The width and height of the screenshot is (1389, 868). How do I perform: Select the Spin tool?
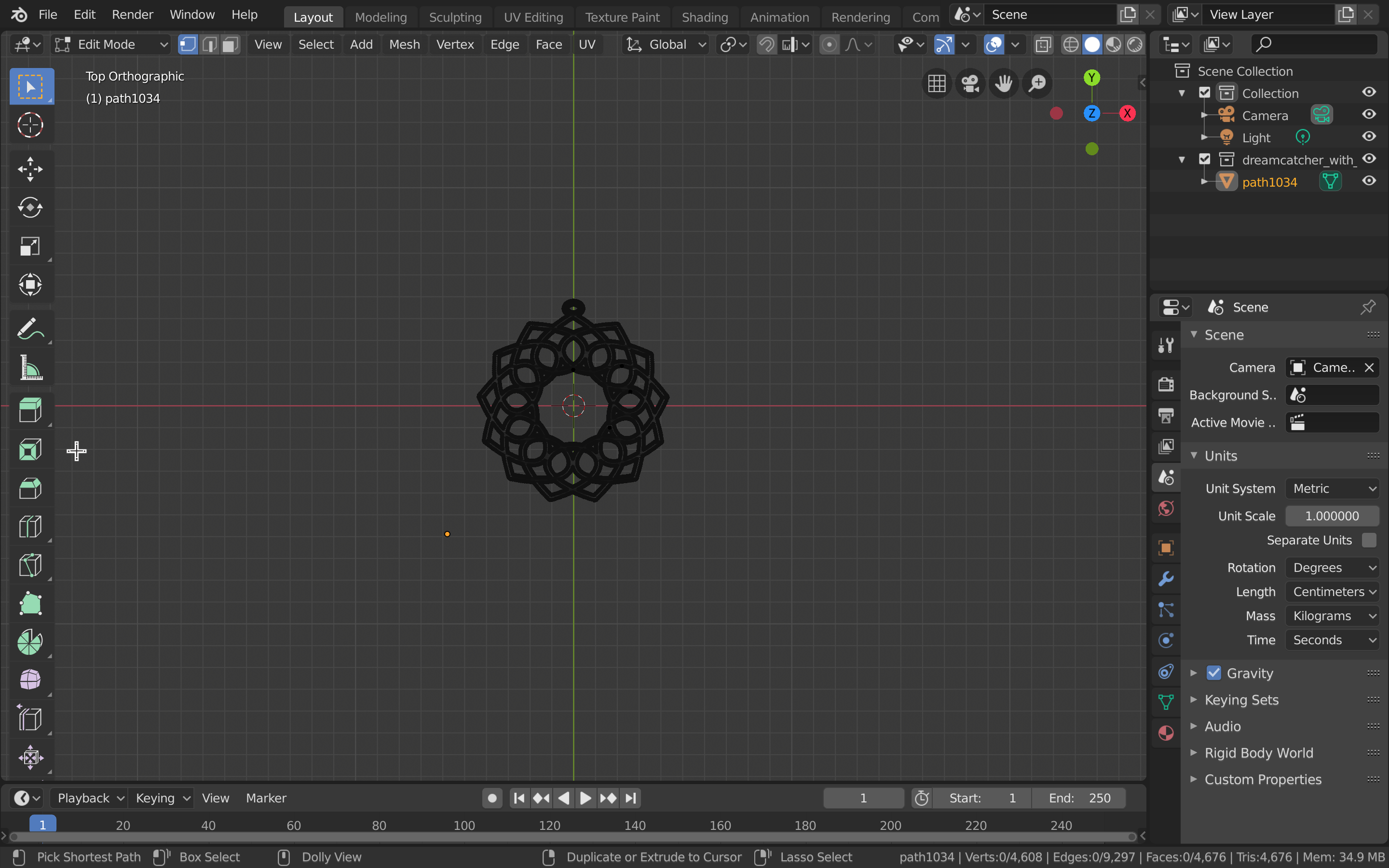click(31, 642)
